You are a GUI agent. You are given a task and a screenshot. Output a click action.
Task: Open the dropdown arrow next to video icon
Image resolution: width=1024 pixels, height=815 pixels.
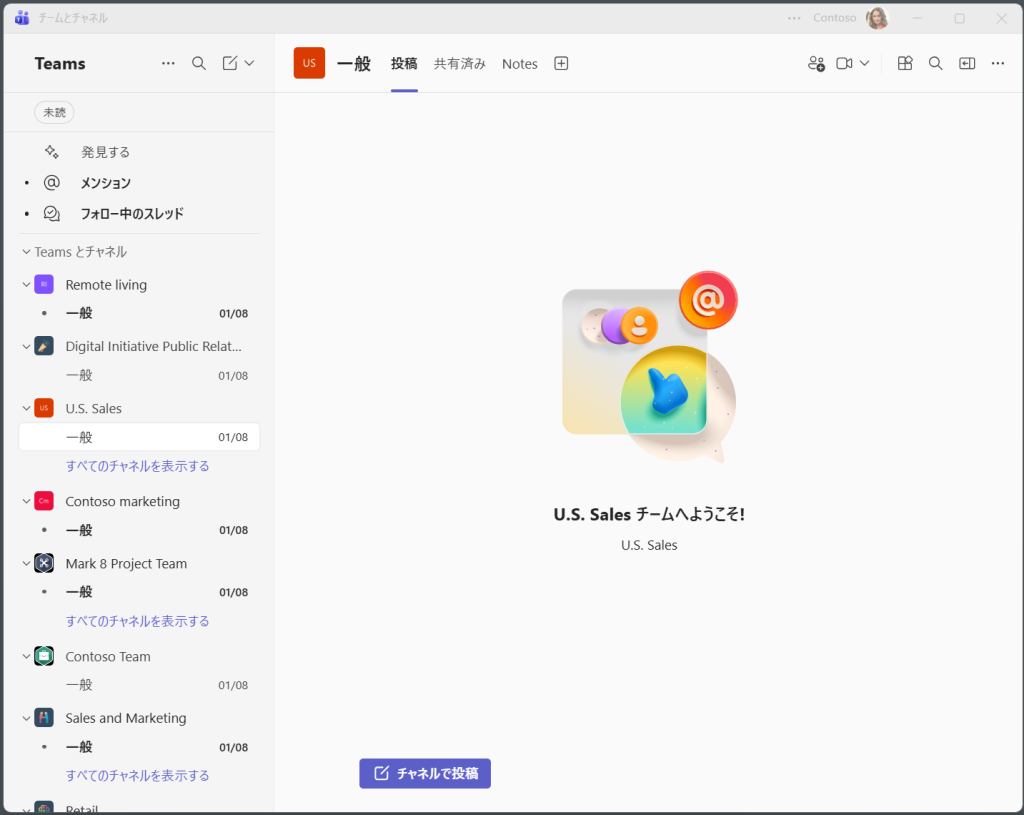865,63
